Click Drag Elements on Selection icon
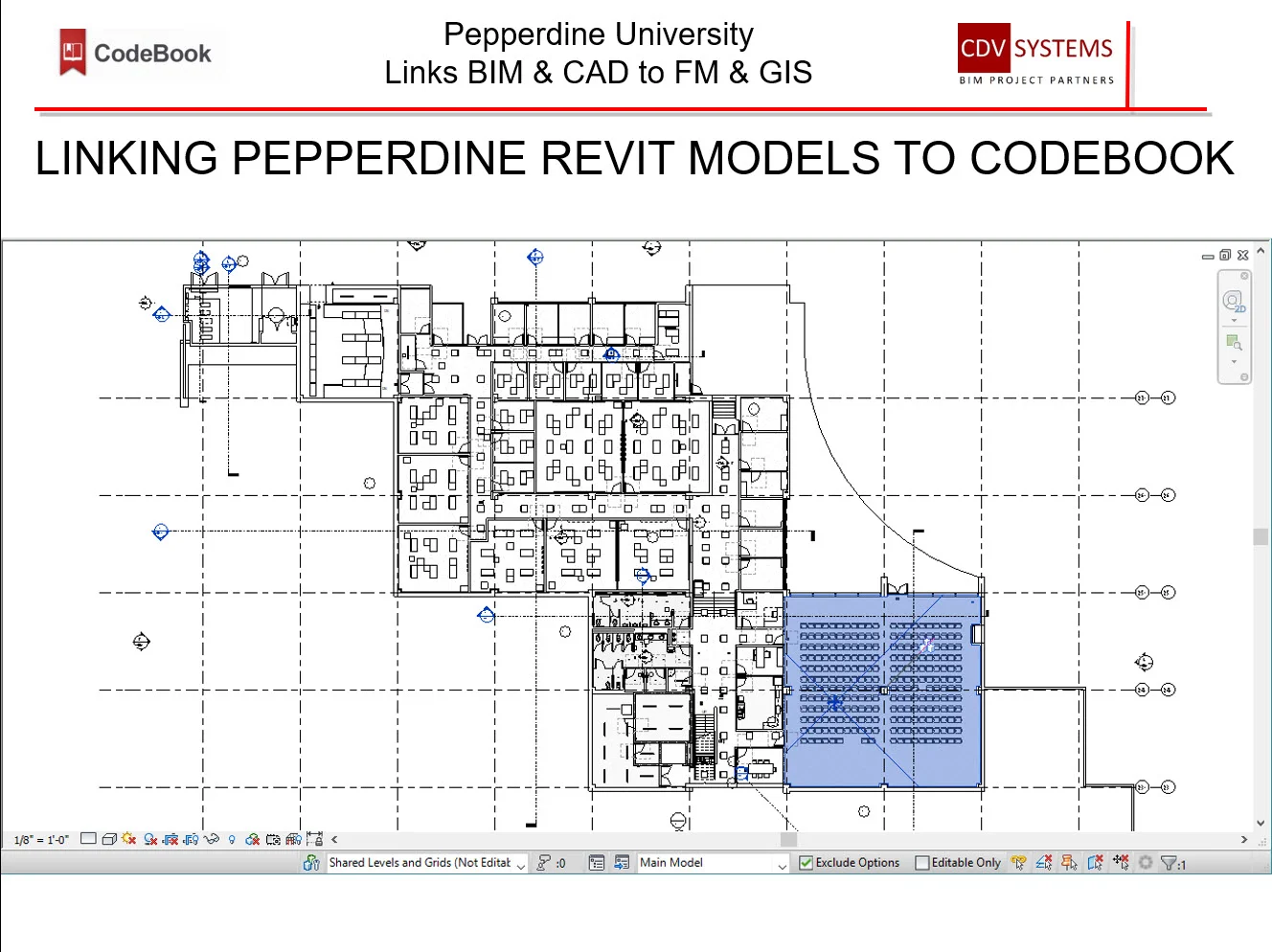This screenshot has width=1272, height=952. (x=1121, y=863)
